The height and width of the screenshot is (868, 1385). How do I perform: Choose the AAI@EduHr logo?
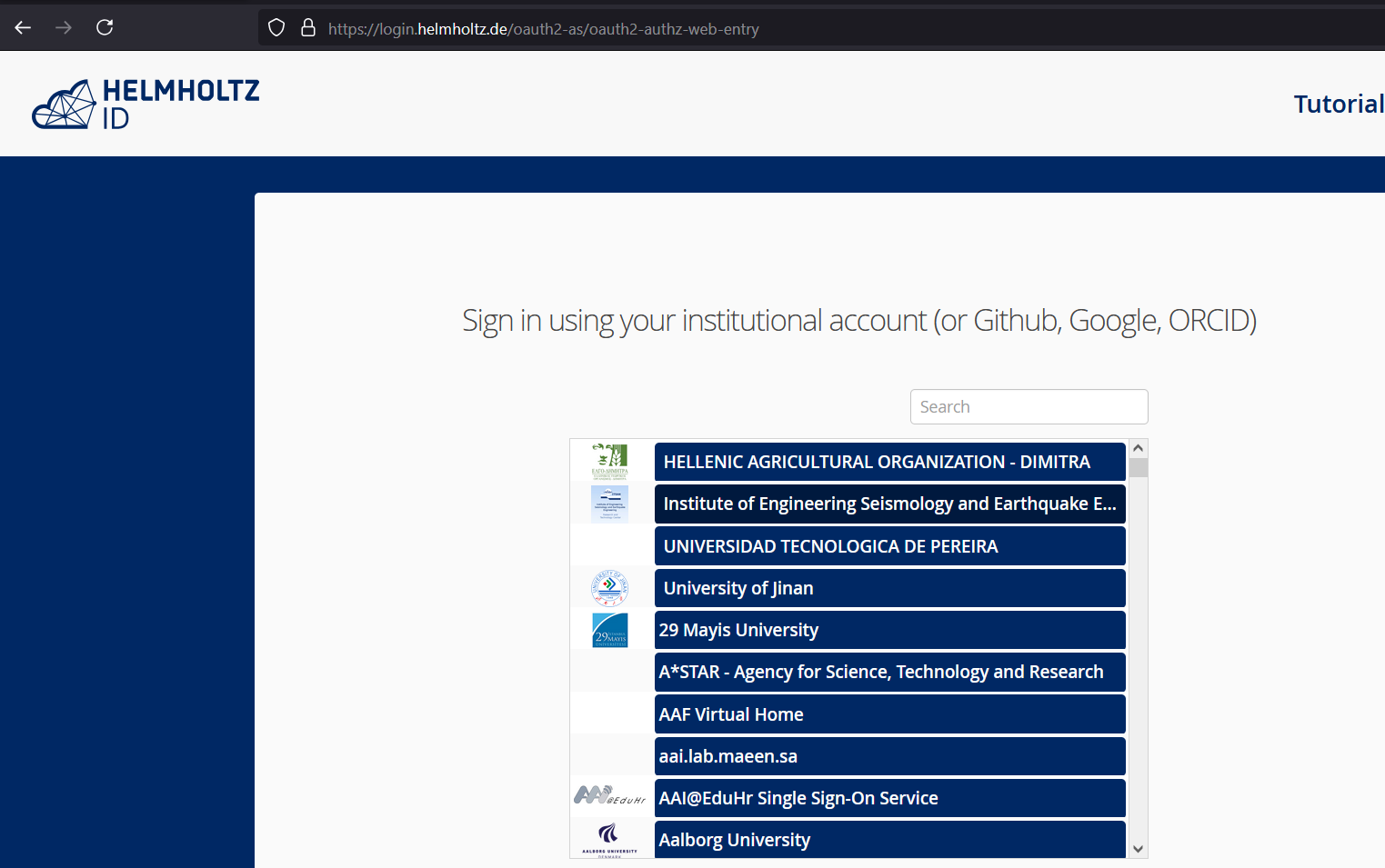click(609, 796)
